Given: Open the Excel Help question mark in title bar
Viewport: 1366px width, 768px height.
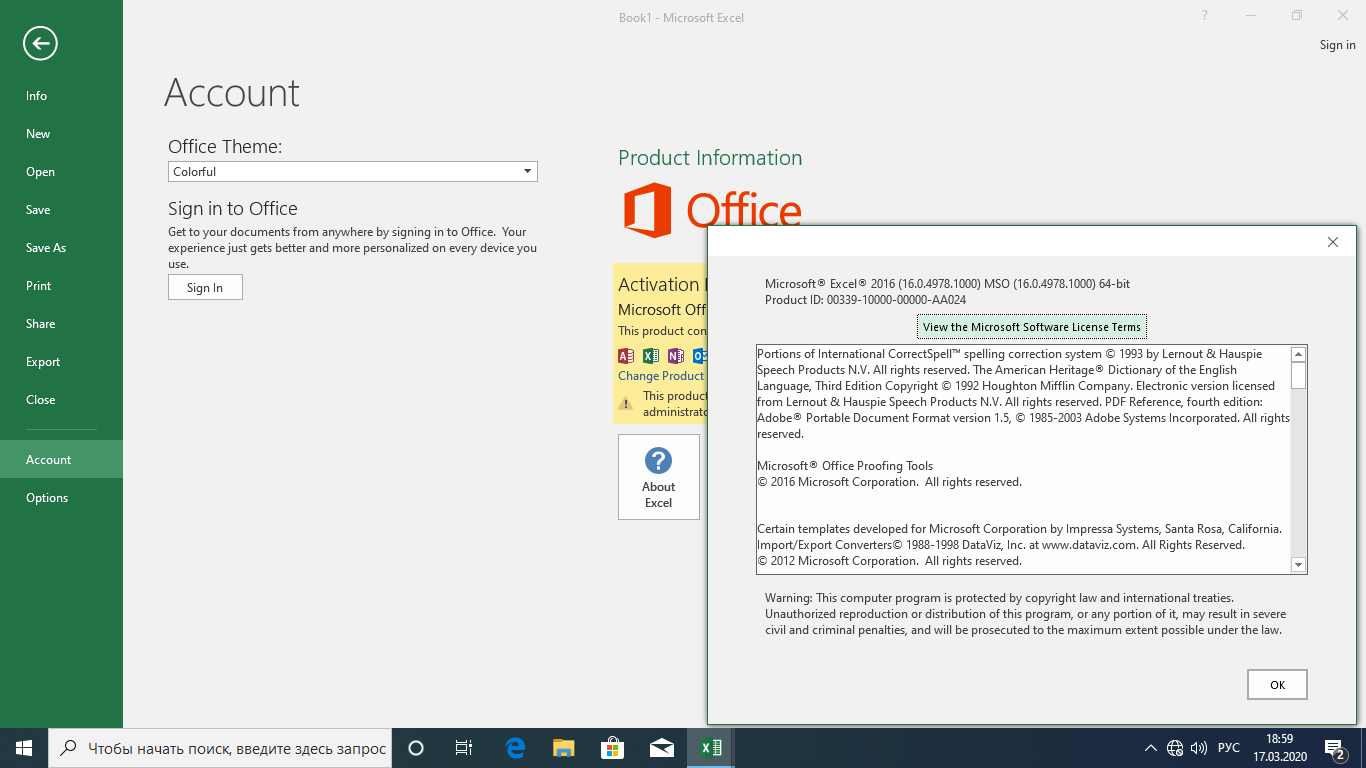Looking at the screenshot, I should 1205,15.
